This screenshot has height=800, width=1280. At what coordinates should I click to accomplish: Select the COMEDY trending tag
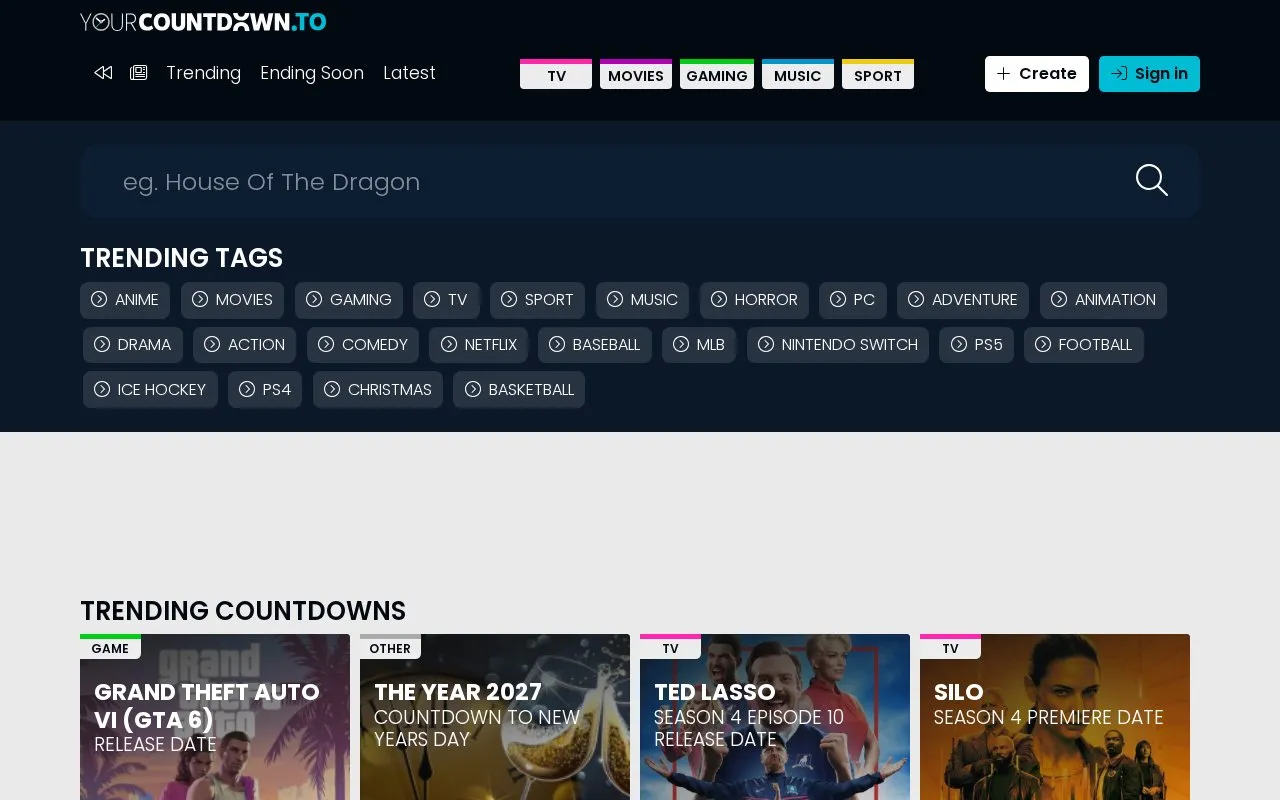click(363, 345)
